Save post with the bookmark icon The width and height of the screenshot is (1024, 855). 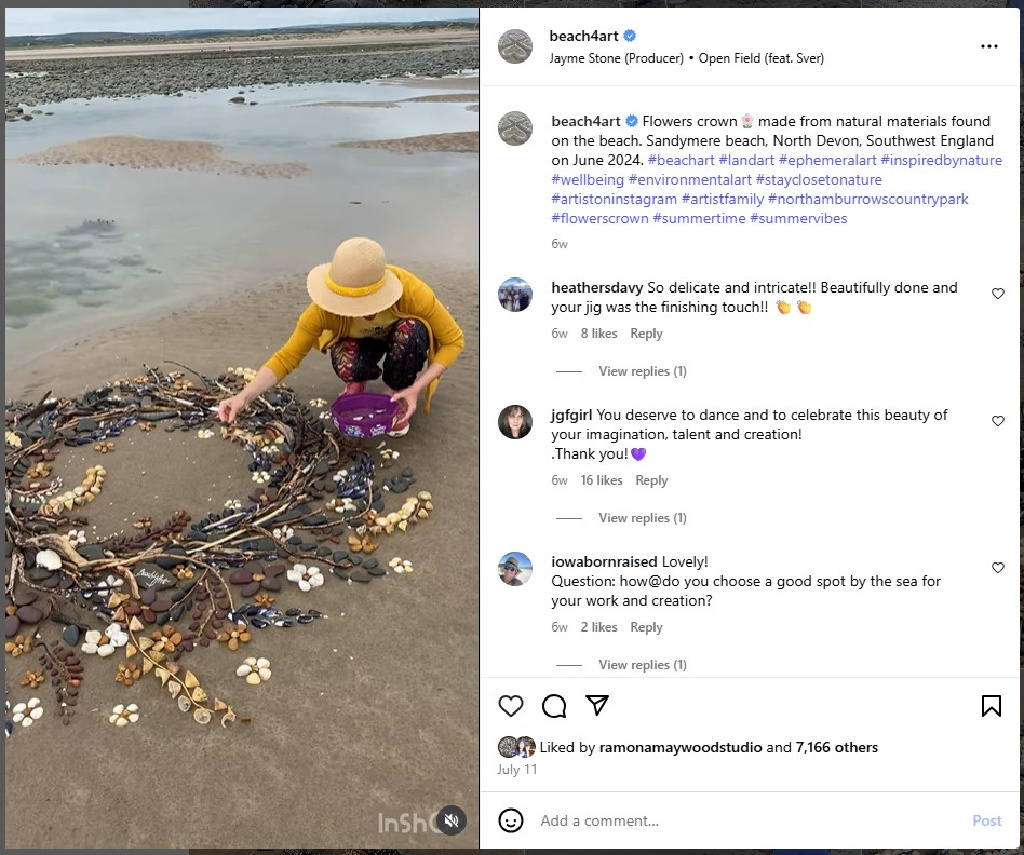[991, 706]
